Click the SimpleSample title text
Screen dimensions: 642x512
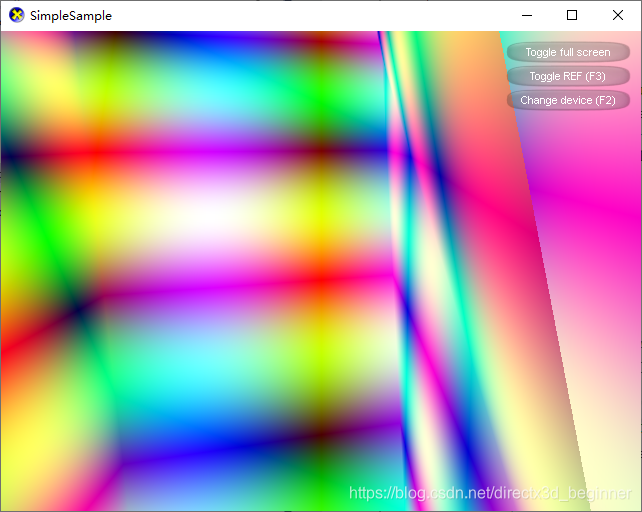click(x=71, y=16)
